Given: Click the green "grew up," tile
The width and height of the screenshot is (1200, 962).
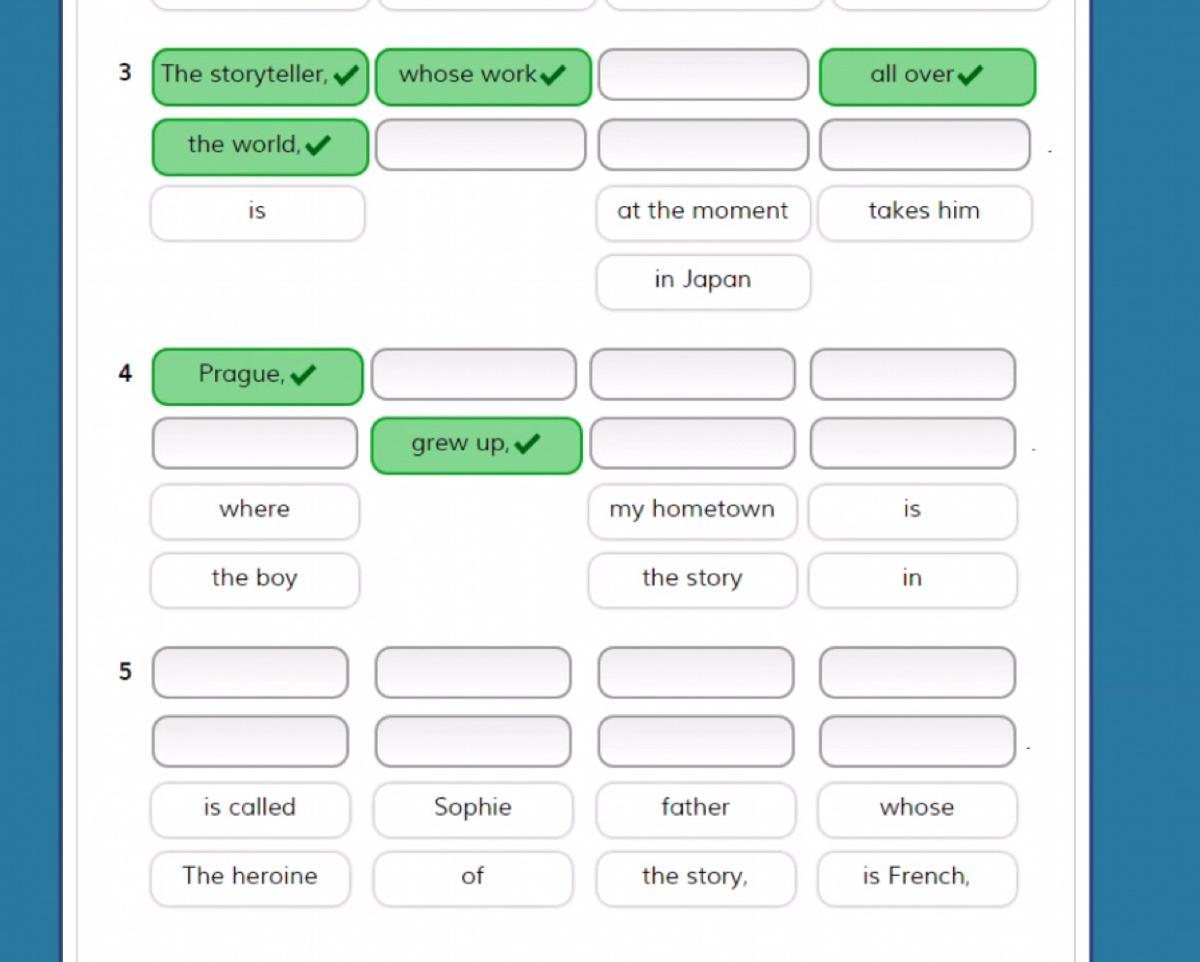Looking at the screenshot, I should [x=476, y=445].
